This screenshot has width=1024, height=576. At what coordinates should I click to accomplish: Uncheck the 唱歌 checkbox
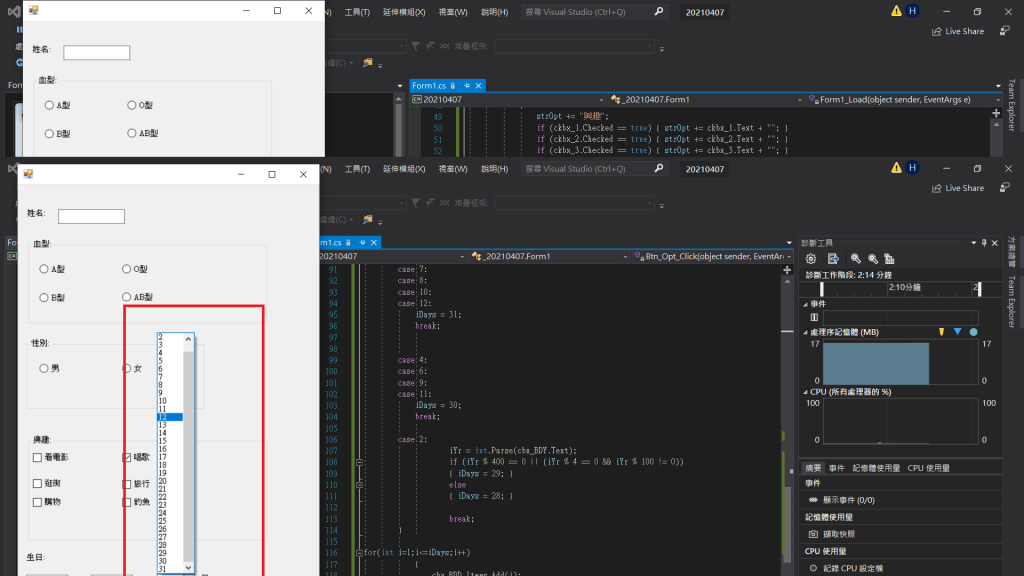(x=127, y=458)
